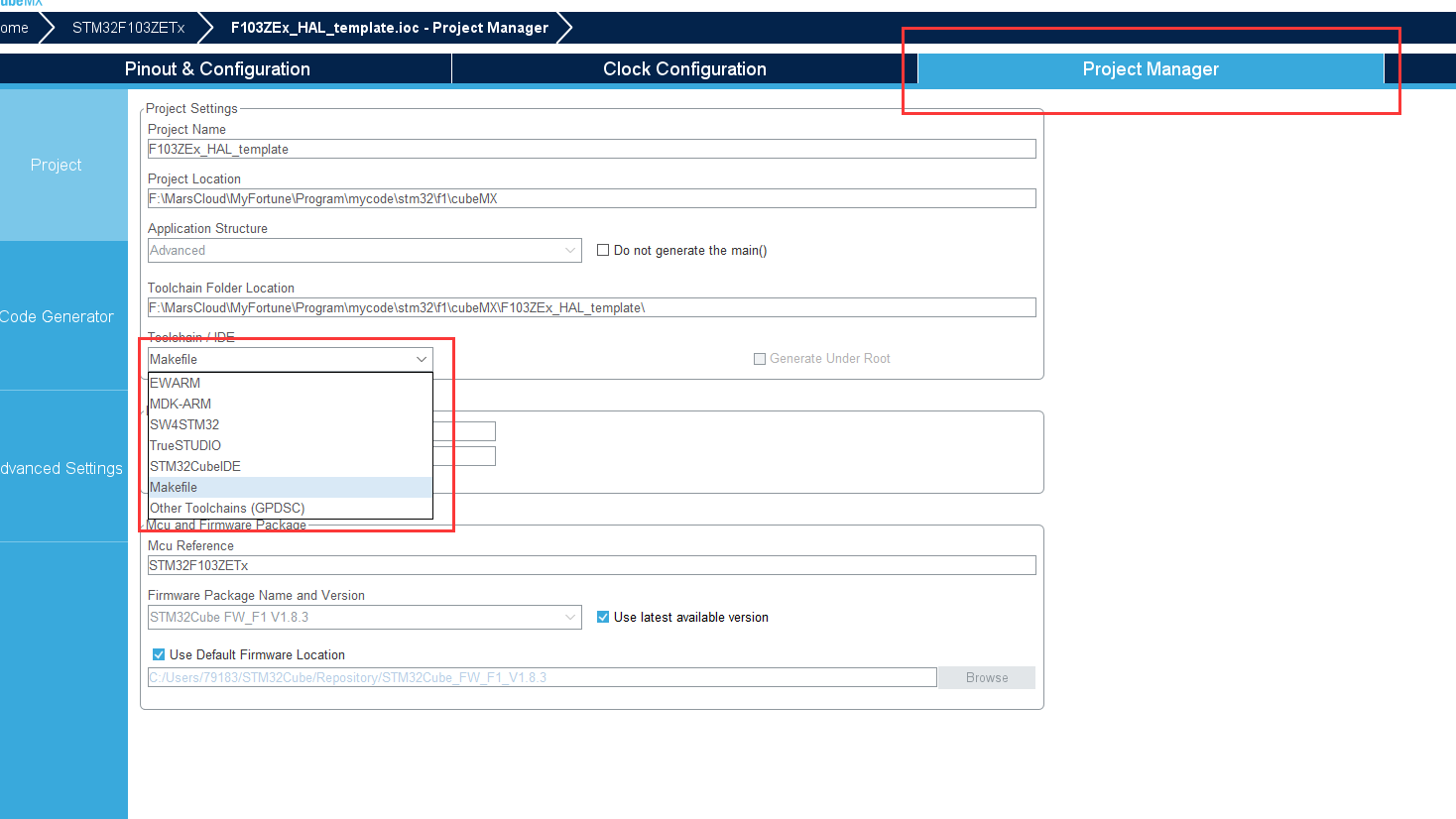Open the Advanced Settings side section

61,468
